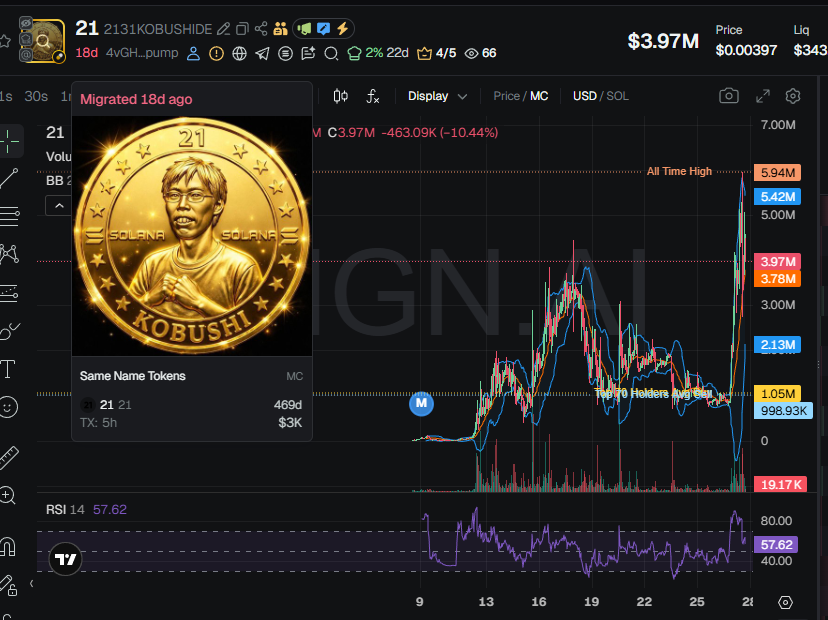Open the token website globe icon

(239, 53)
